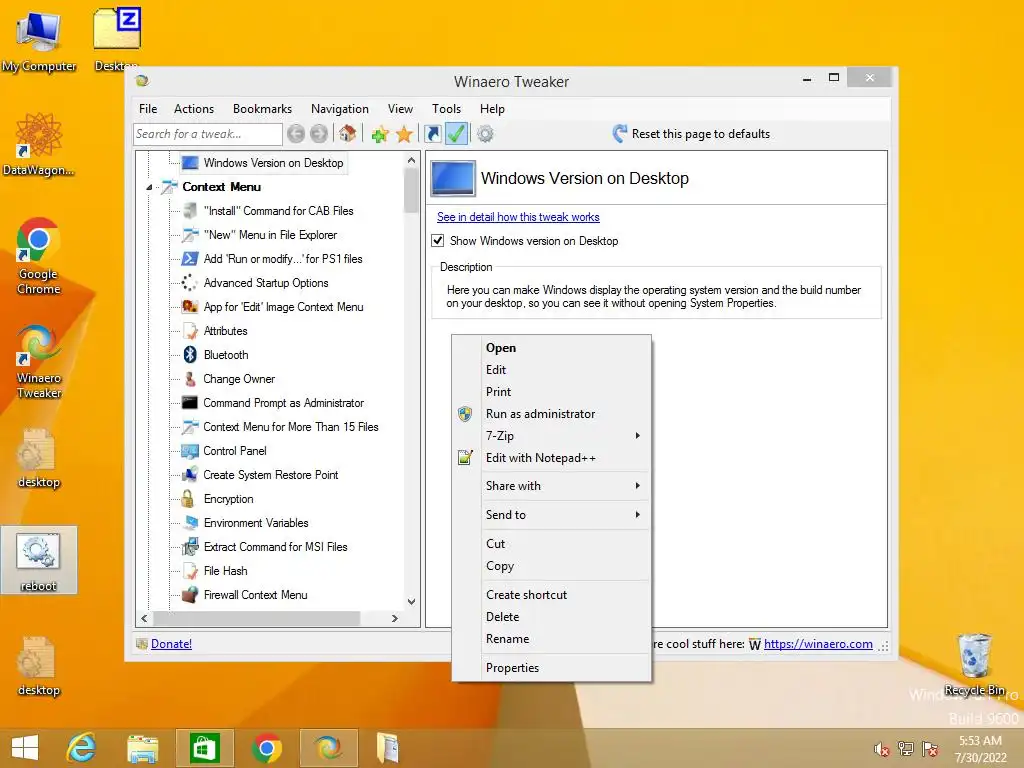Open the Tools menu
This screenshot has width=1024, height=768.
[446, 109]
